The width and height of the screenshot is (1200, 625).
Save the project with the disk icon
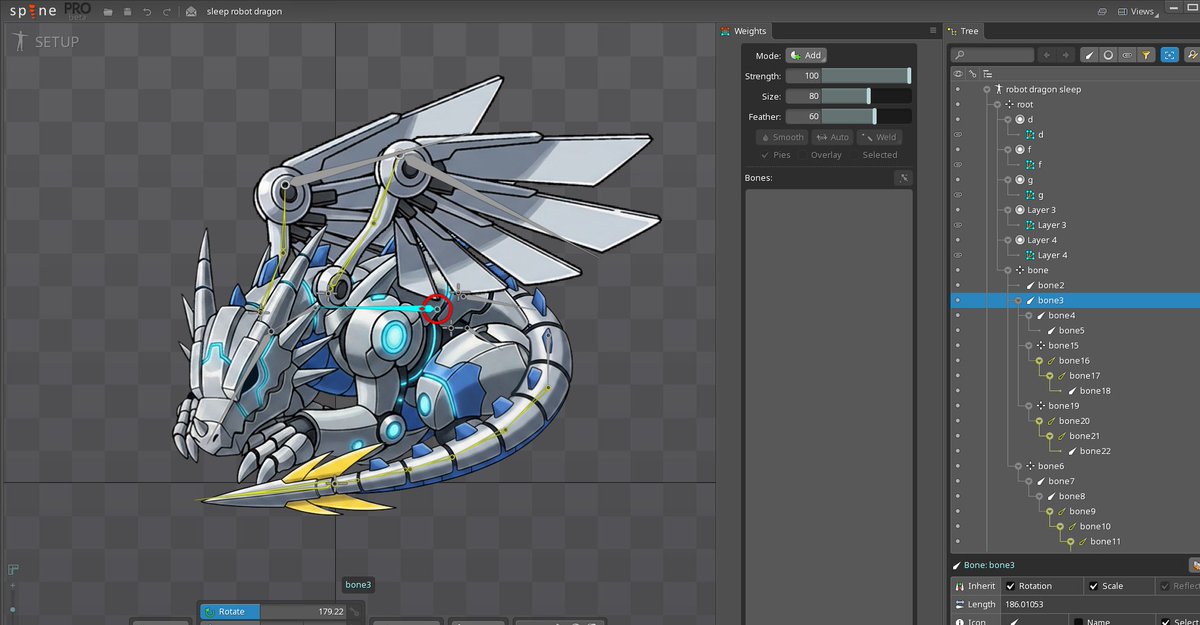click(126, 12)
